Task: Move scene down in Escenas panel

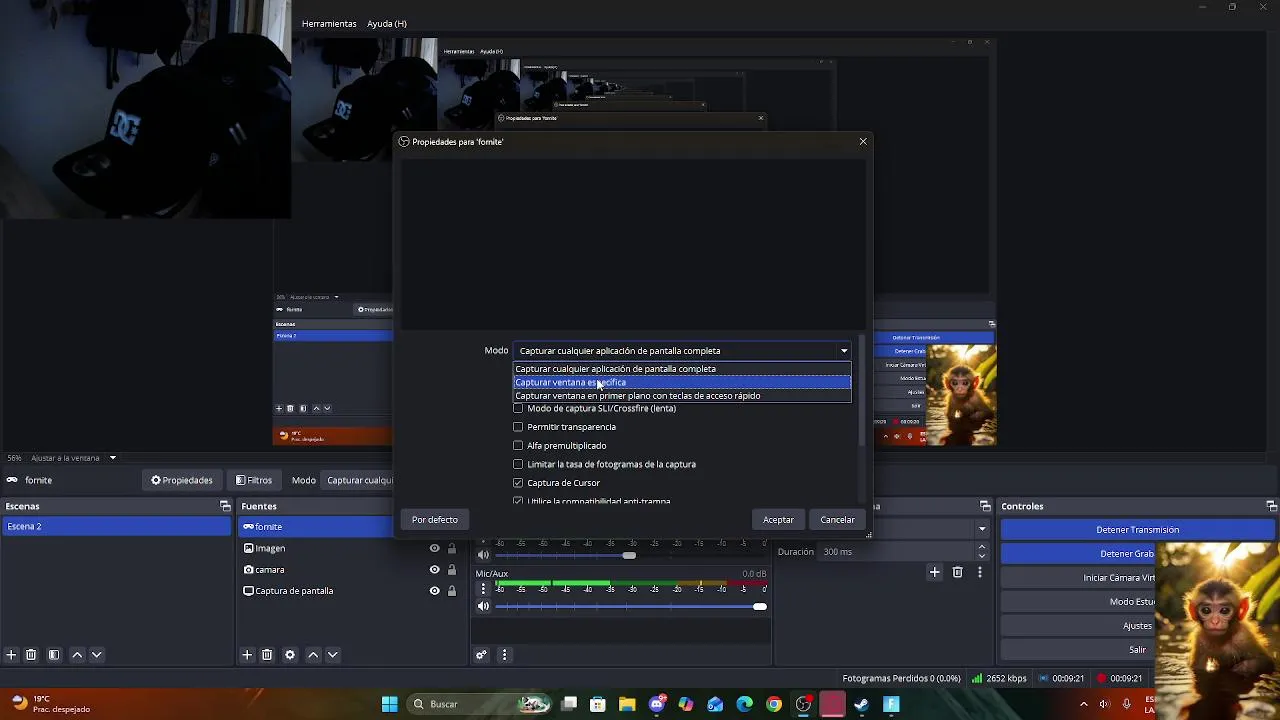Action: click(97, 655)
